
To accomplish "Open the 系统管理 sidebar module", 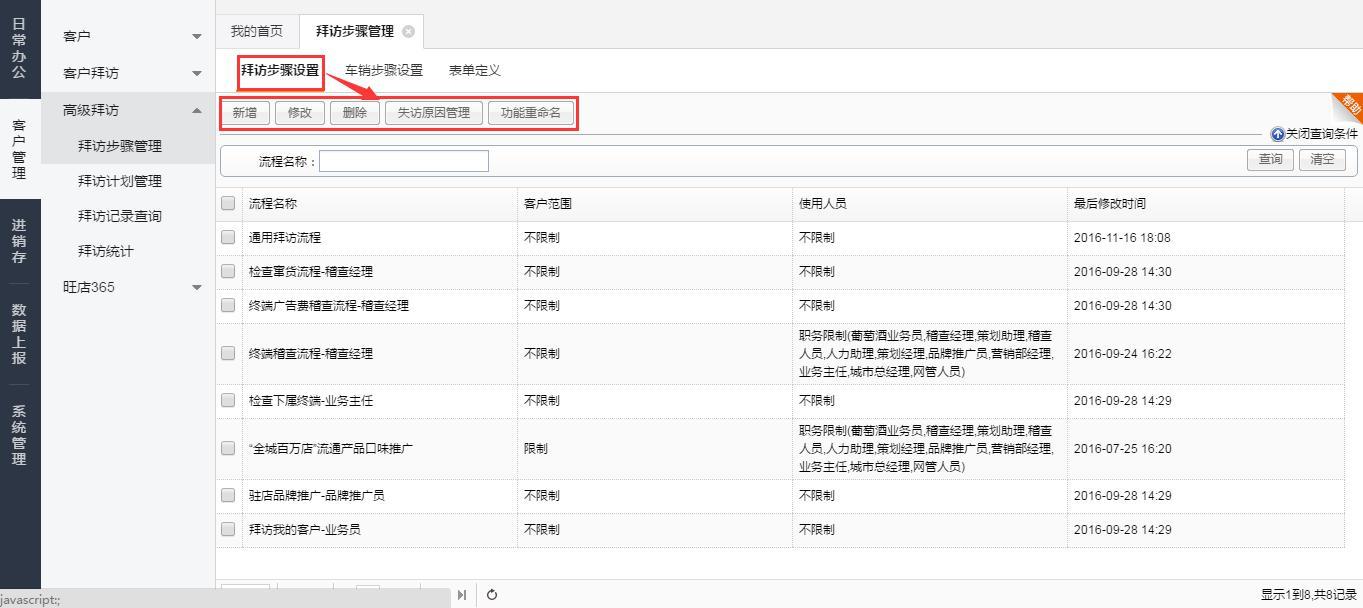I will [19, 435].
